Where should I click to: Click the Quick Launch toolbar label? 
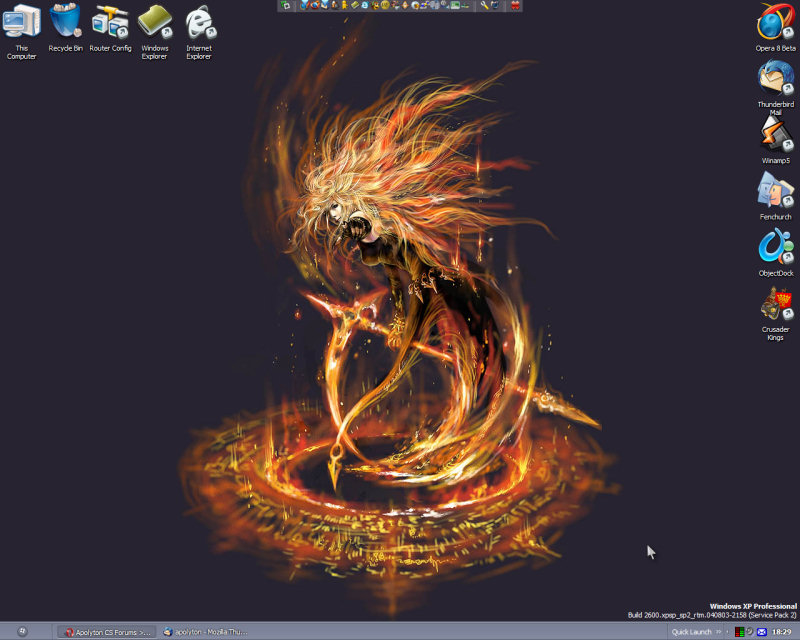coord(691,632)
